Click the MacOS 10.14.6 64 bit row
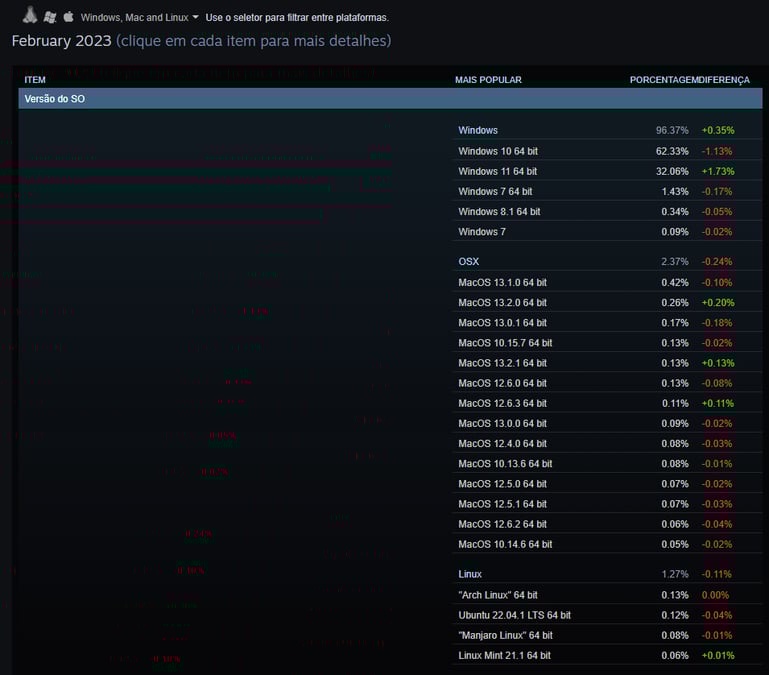This screenshot has width=769, height=675. coord(607,544)
